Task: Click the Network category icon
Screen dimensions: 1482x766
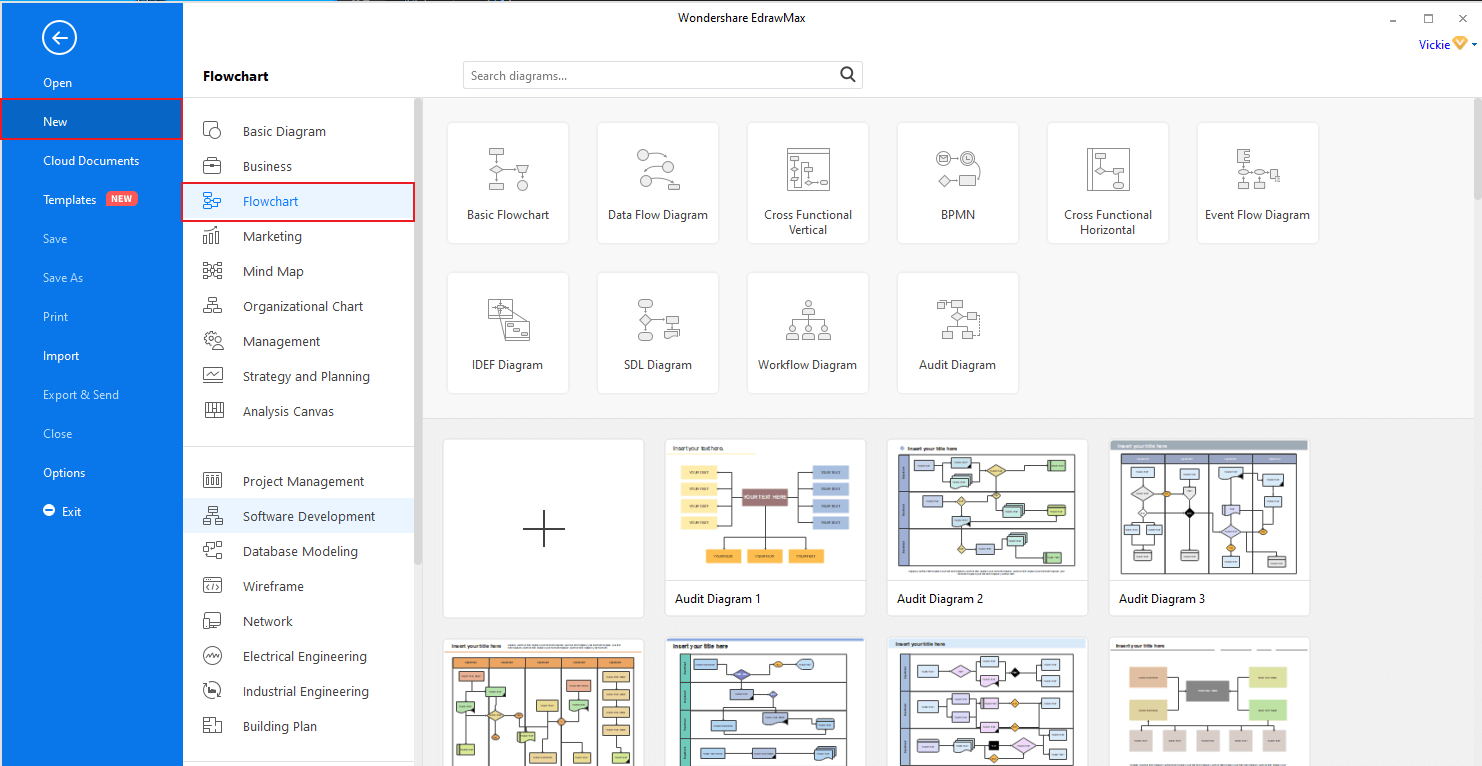Action: point(212,621)
